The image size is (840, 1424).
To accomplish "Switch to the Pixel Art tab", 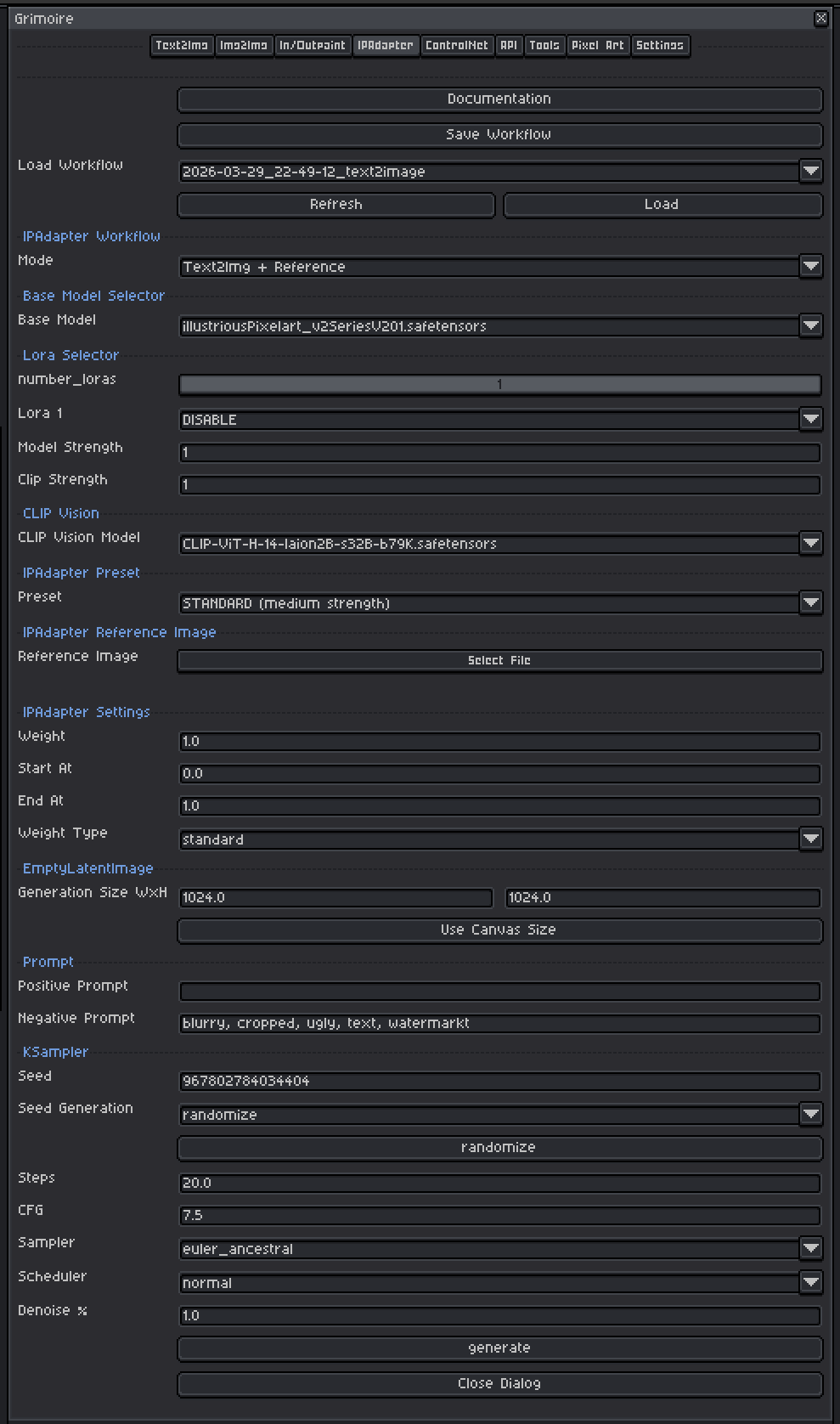I will pyautogui.click(x=598, y=45).
